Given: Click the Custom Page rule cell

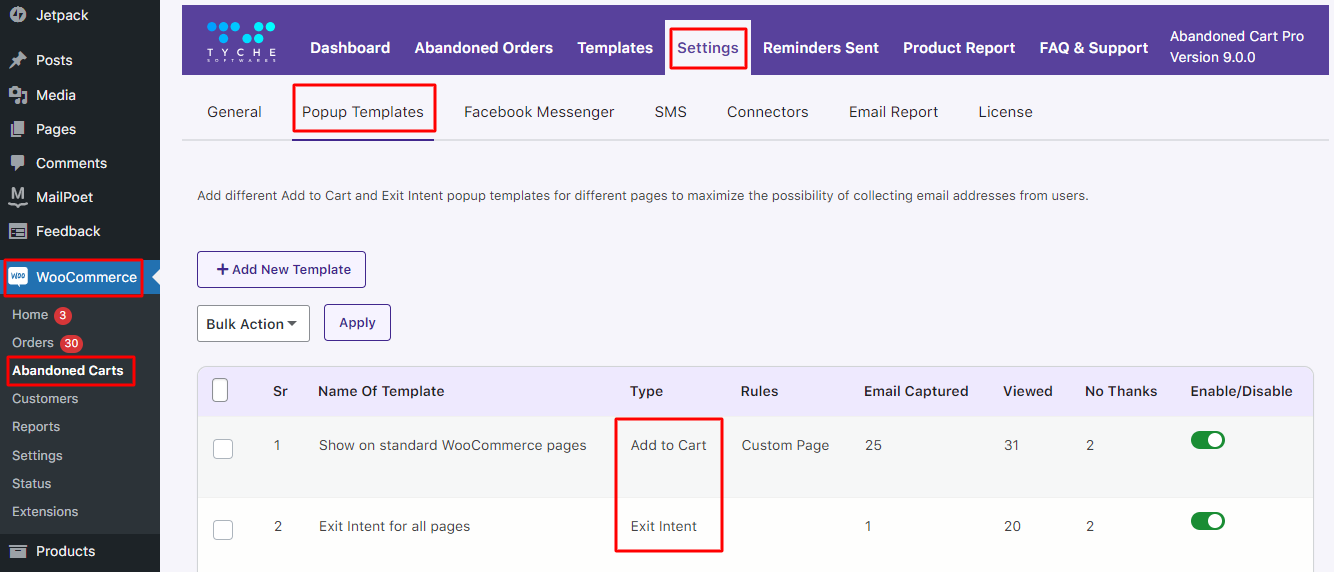Looking at the screenshot, I should pos(785,445).
